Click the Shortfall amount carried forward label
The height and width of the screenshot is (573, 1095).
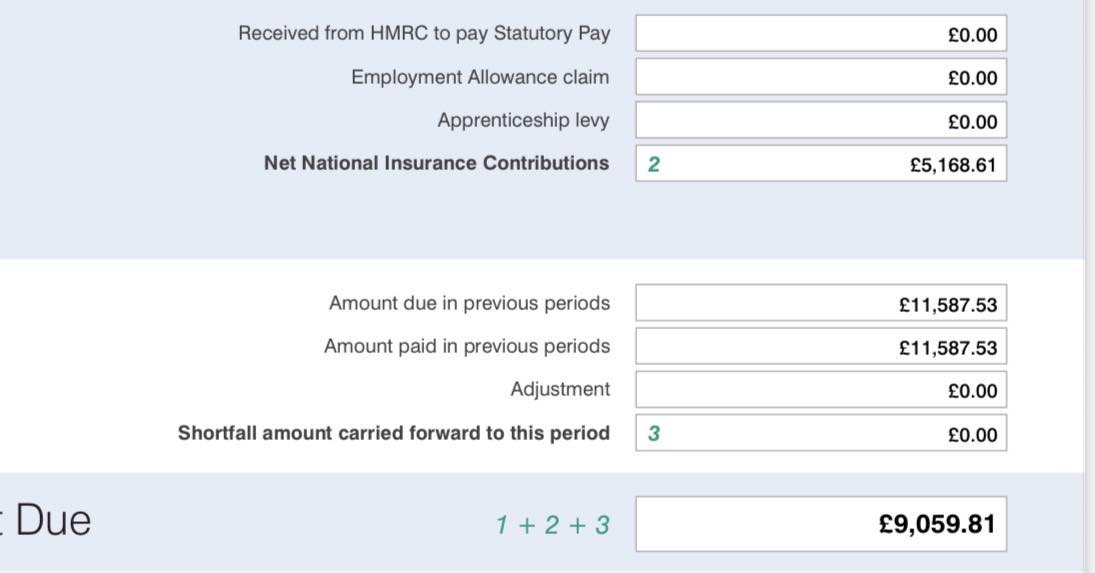point(394,433)
